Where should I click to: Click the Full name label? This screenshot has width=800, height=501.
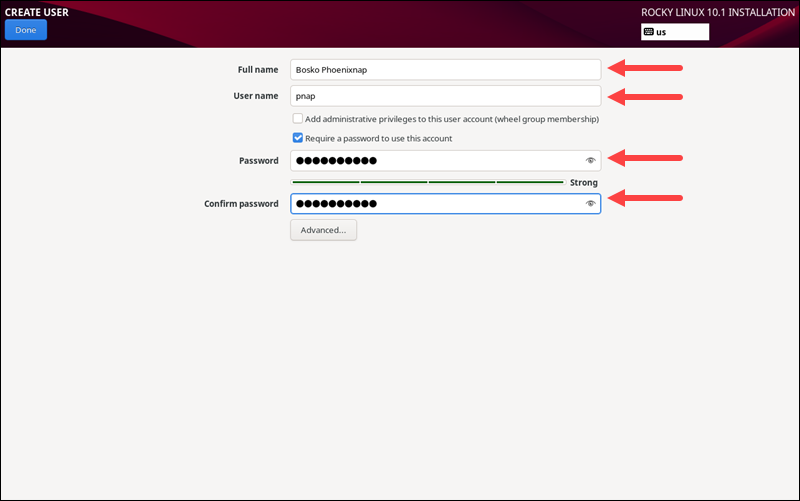coord(258,70)
